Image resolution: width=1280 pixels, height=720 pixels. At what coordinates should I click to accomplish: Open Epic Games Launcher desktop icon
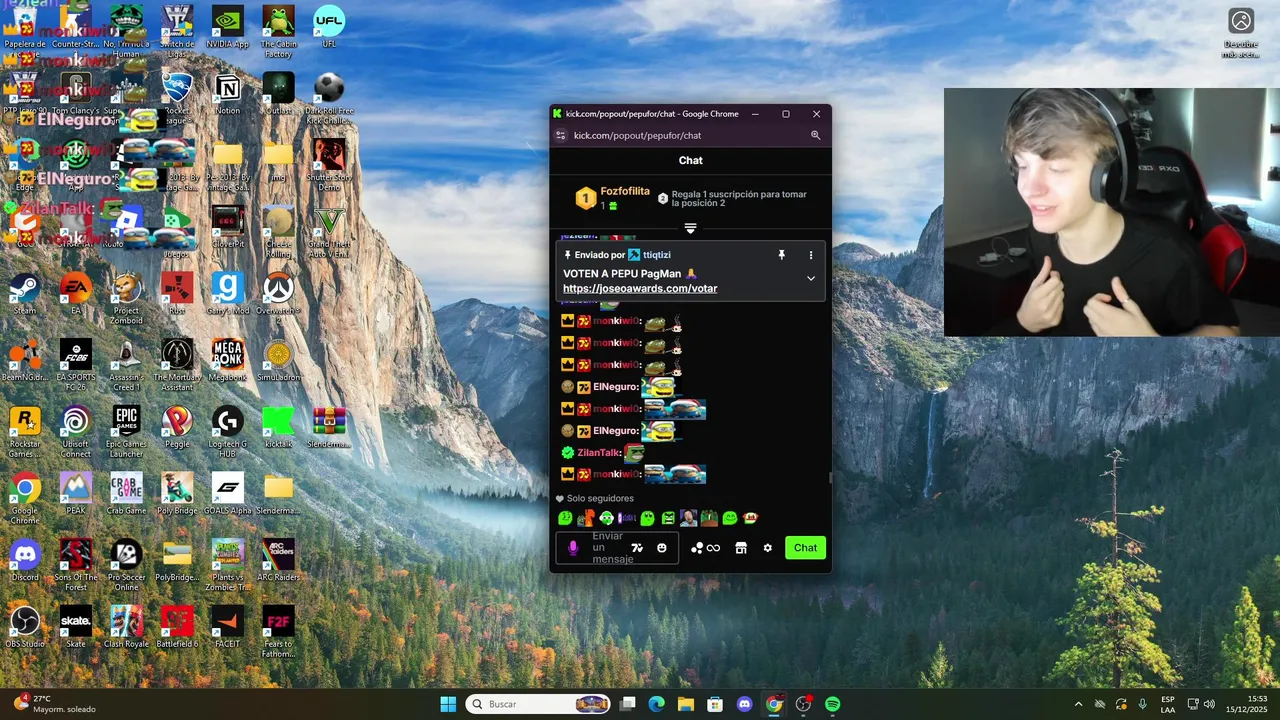tap(126, 431)
